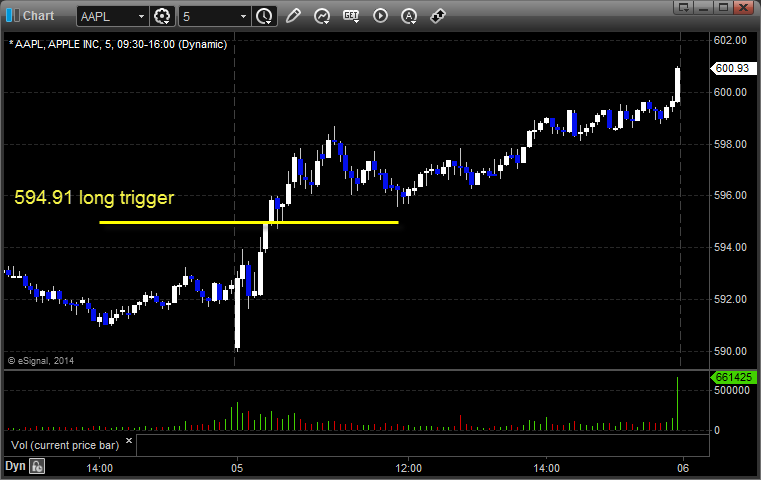Open the time template clock menu
Viewport: 761px width, 480px height.
click(264, 17)
